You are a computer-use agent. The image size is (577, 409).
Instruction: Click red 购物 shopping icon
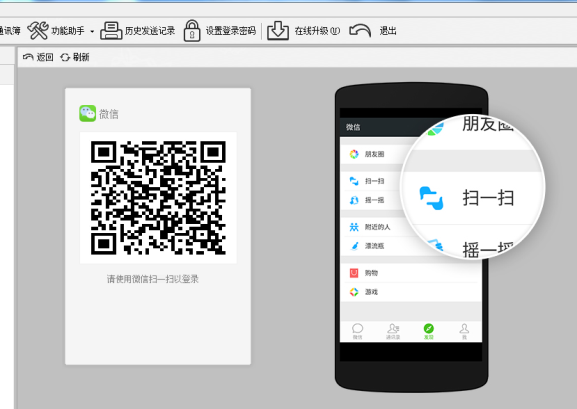(x=354, y=273)
